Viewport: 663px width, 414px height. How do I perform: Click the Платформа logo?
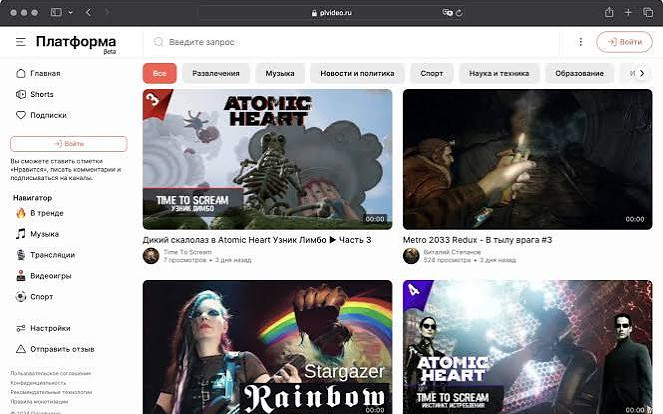click(x=76, y=43)
